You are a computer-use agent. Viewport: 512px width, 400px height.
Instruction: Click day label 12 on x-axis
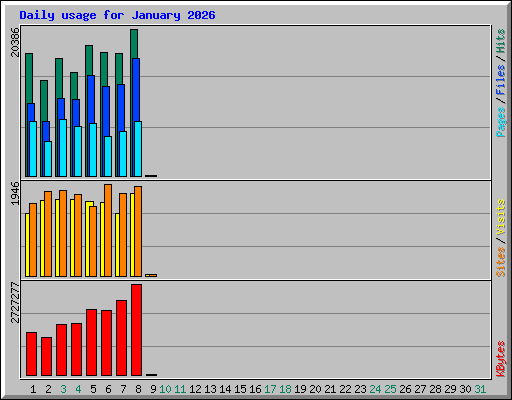pyautogui.click(x=195, y=389)
